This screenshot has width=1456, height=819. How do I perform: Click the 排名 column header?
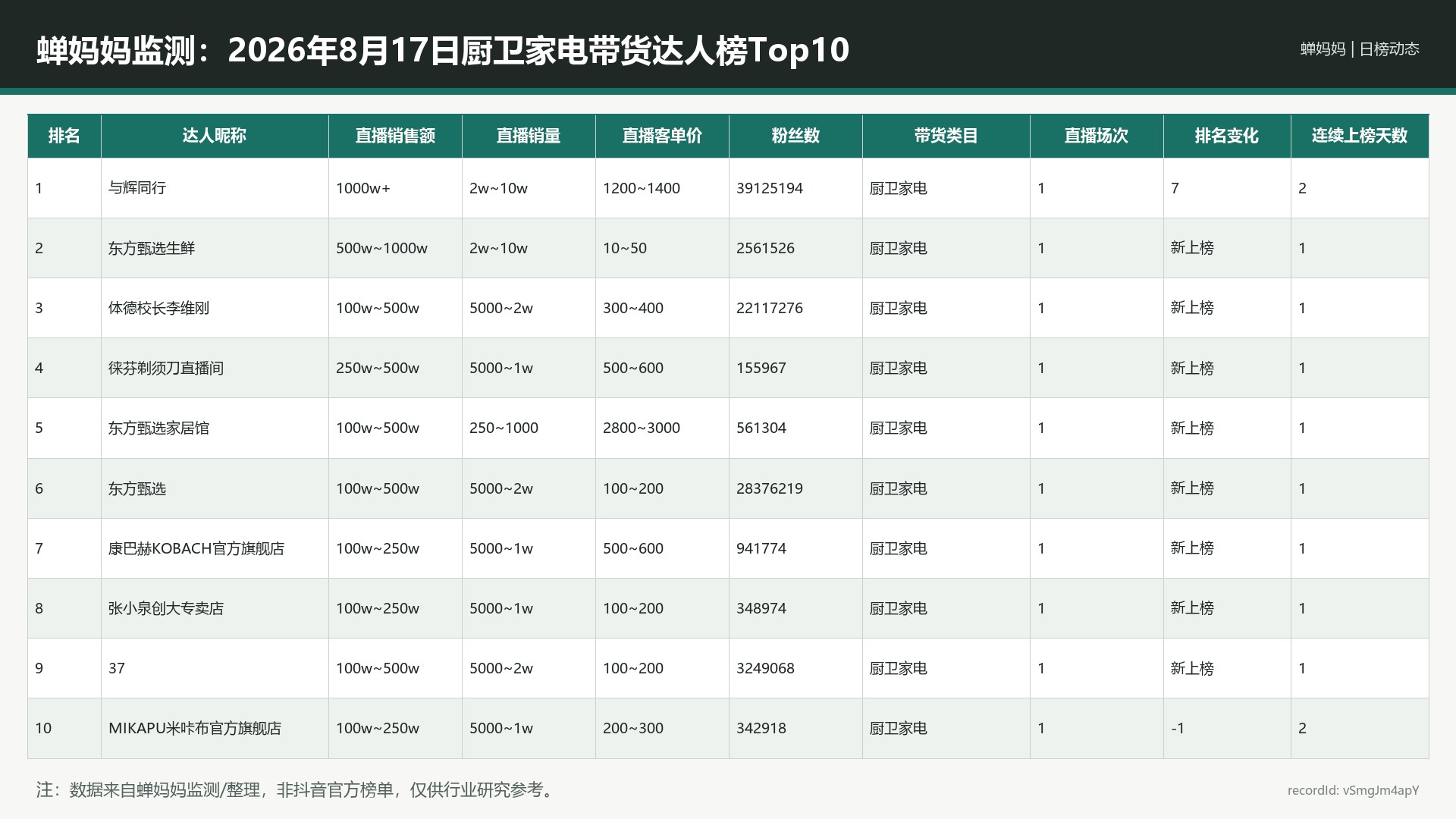(64, 136)
